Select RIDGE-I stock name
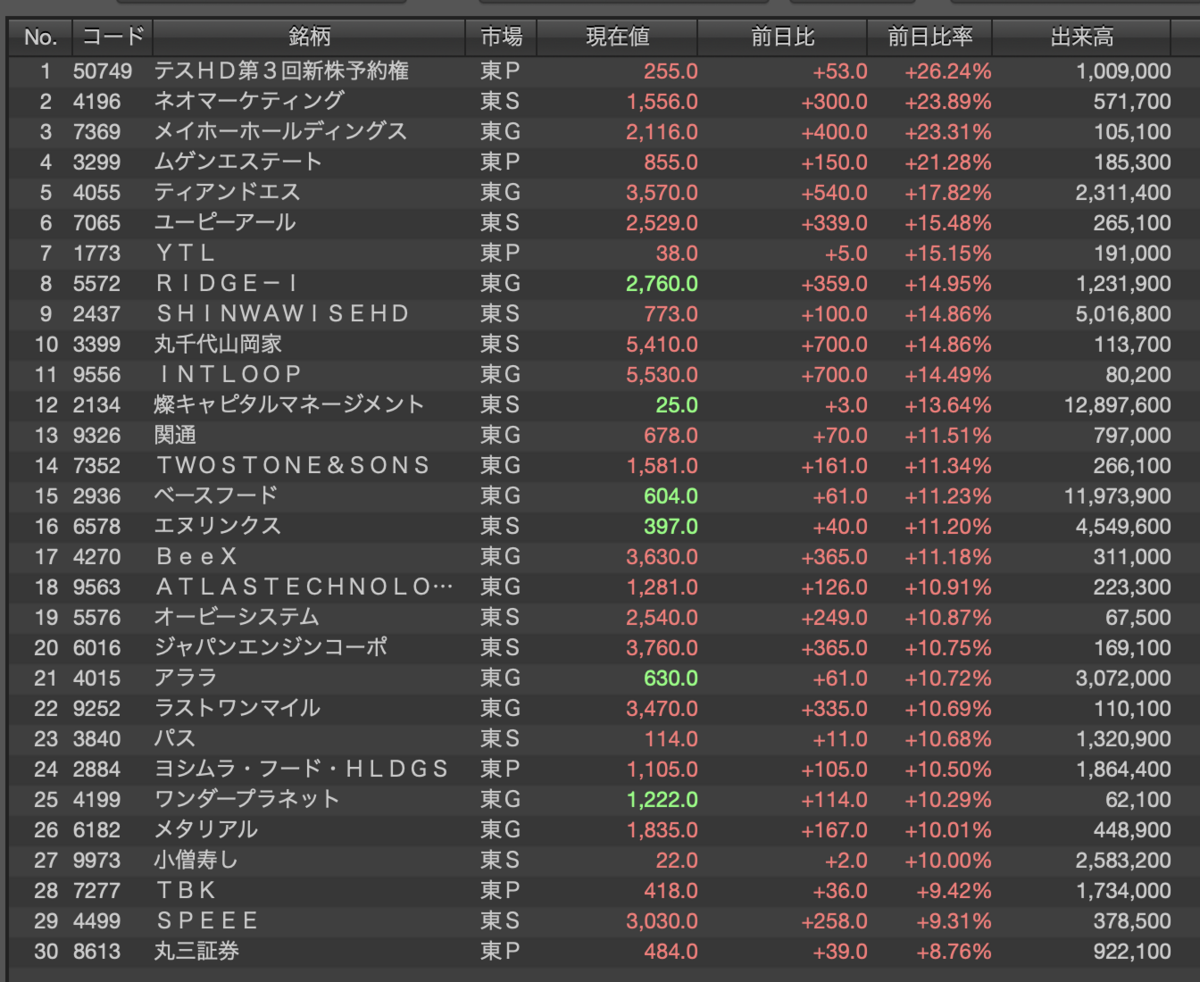The width and height of the screenshot is (1200, 982). (x=227, y=284)
